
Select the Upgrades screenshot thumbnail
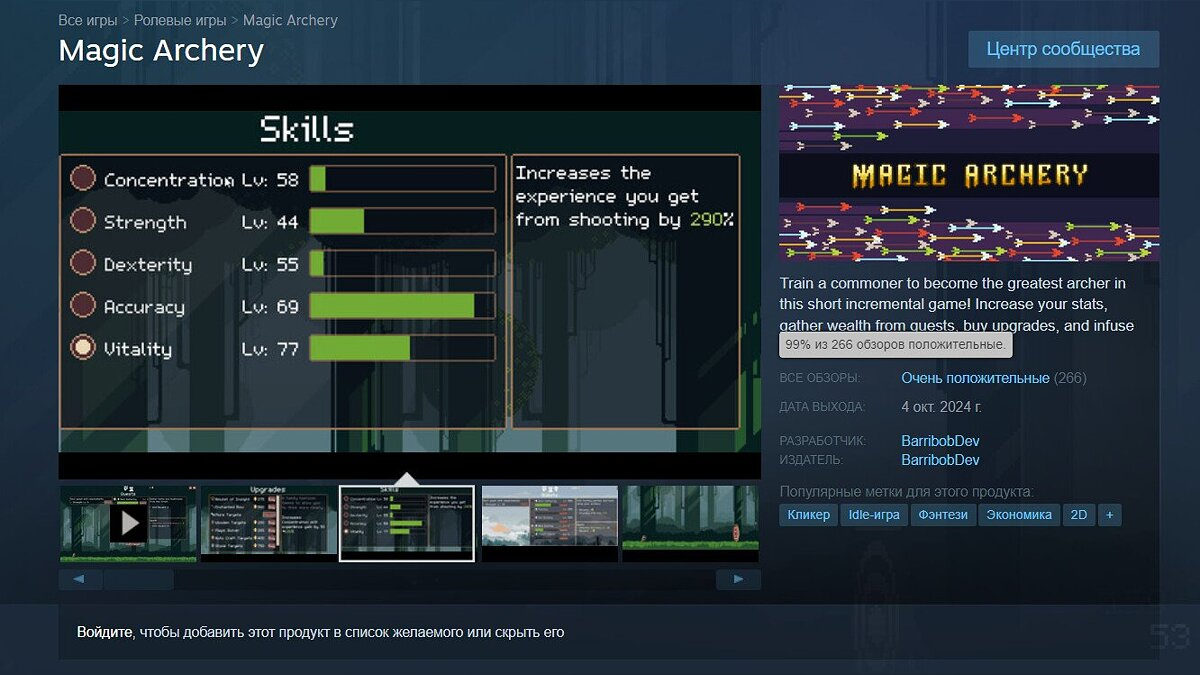[269, 523]
